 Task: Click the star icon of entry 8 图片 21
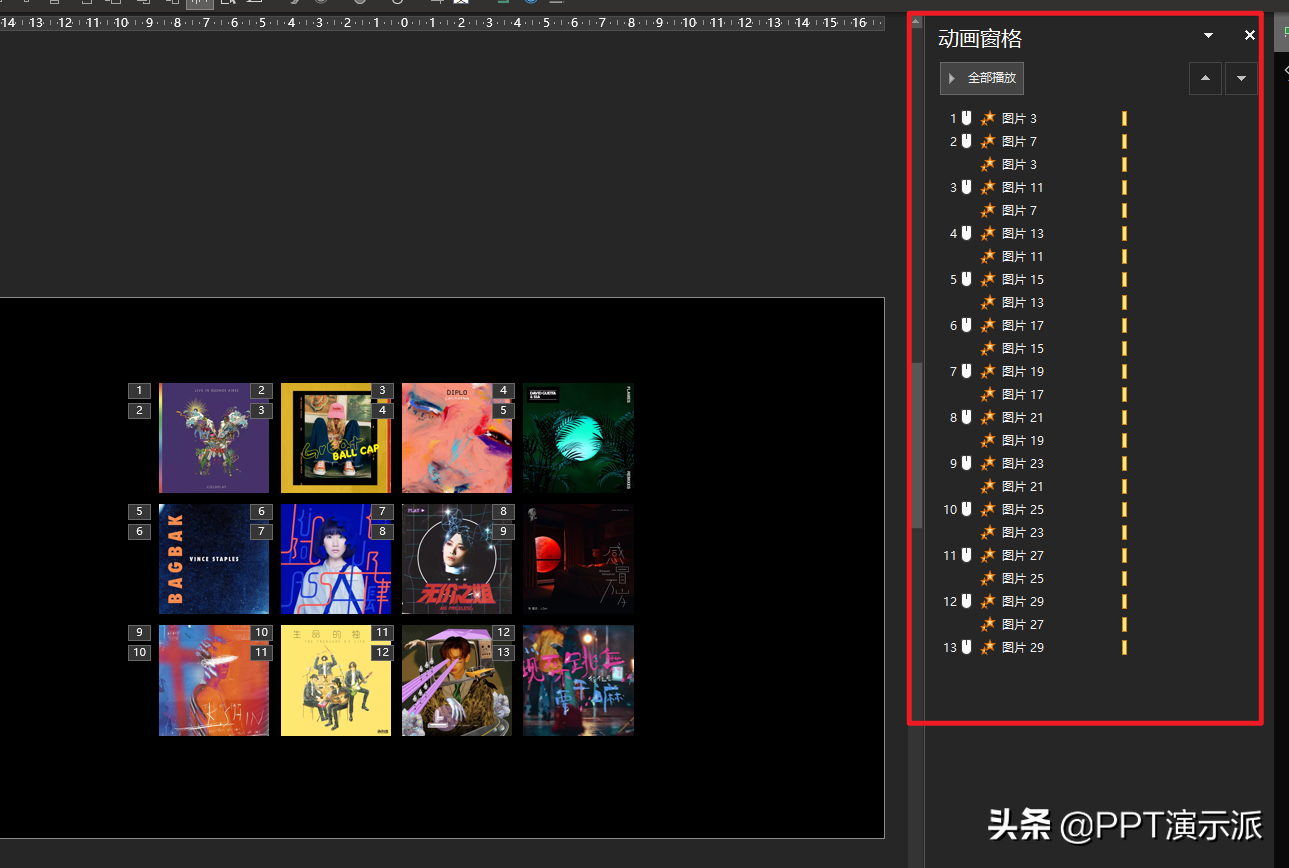[988, 417]
